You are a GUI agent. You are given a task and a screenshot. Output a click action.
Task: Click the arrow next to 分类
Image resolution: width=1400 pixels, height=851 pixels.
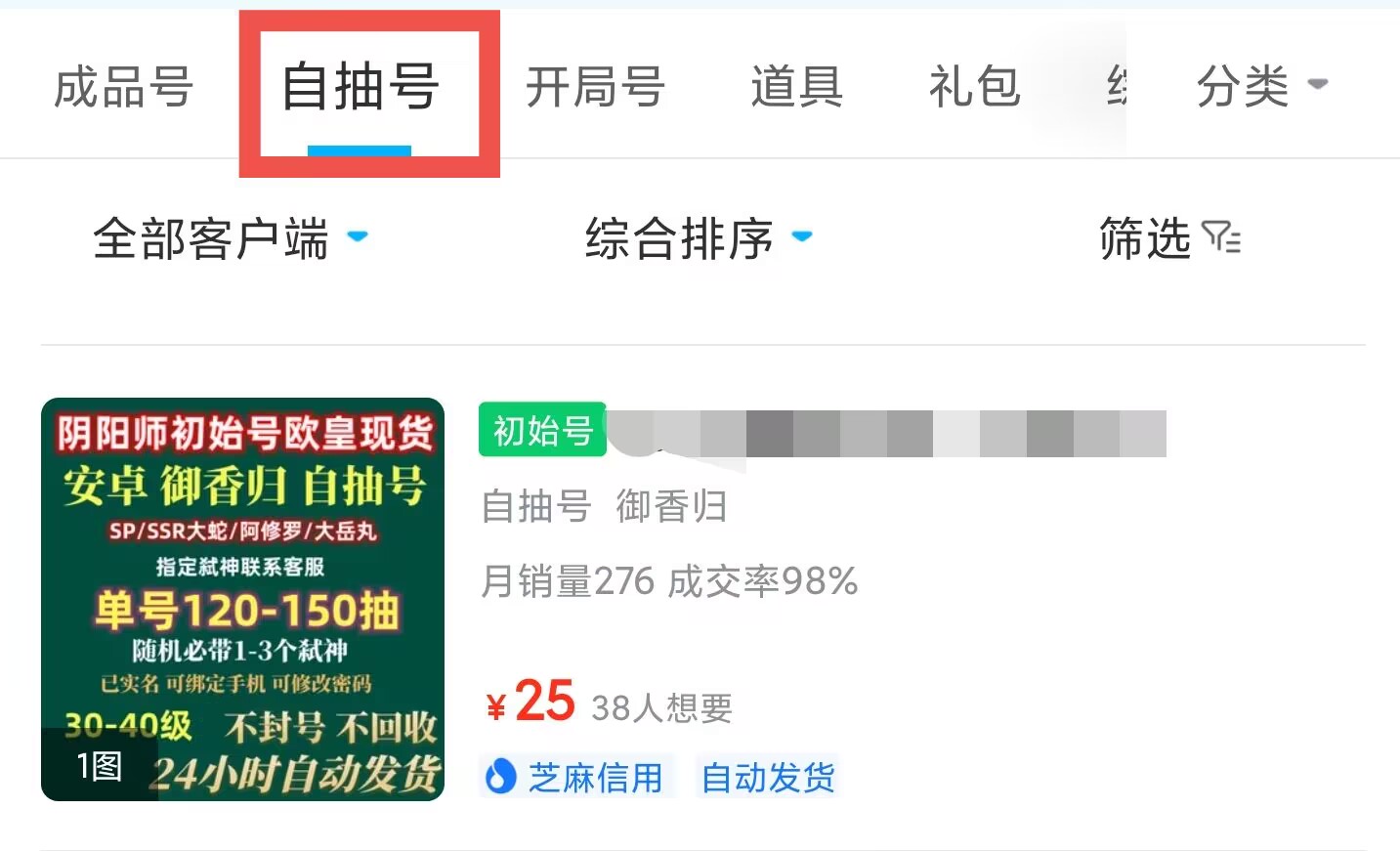point(1318,84)
